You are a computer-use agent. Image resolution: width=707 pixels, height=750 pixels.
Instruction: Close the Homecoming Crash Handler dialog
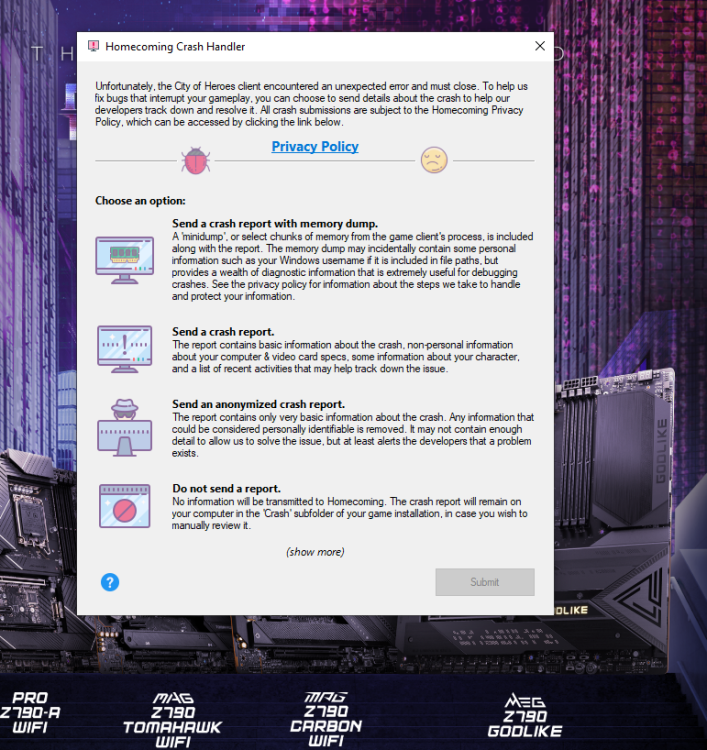pos(540,47)
